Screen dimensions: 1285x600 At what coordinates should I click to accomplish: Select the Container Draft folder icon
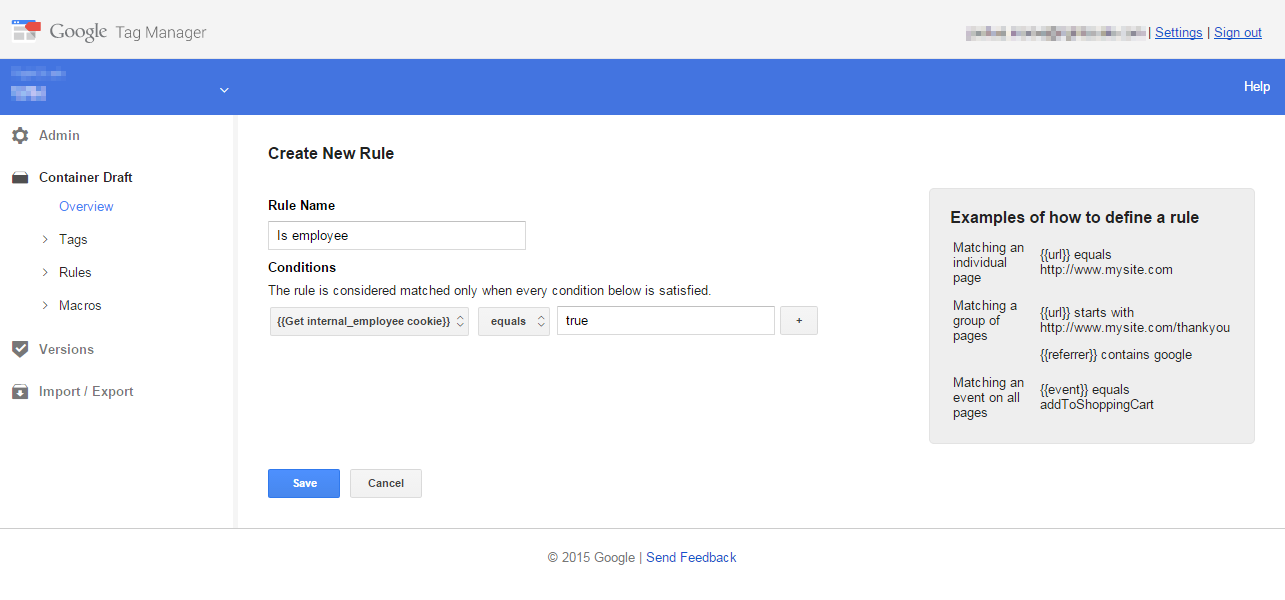point(20,177)
